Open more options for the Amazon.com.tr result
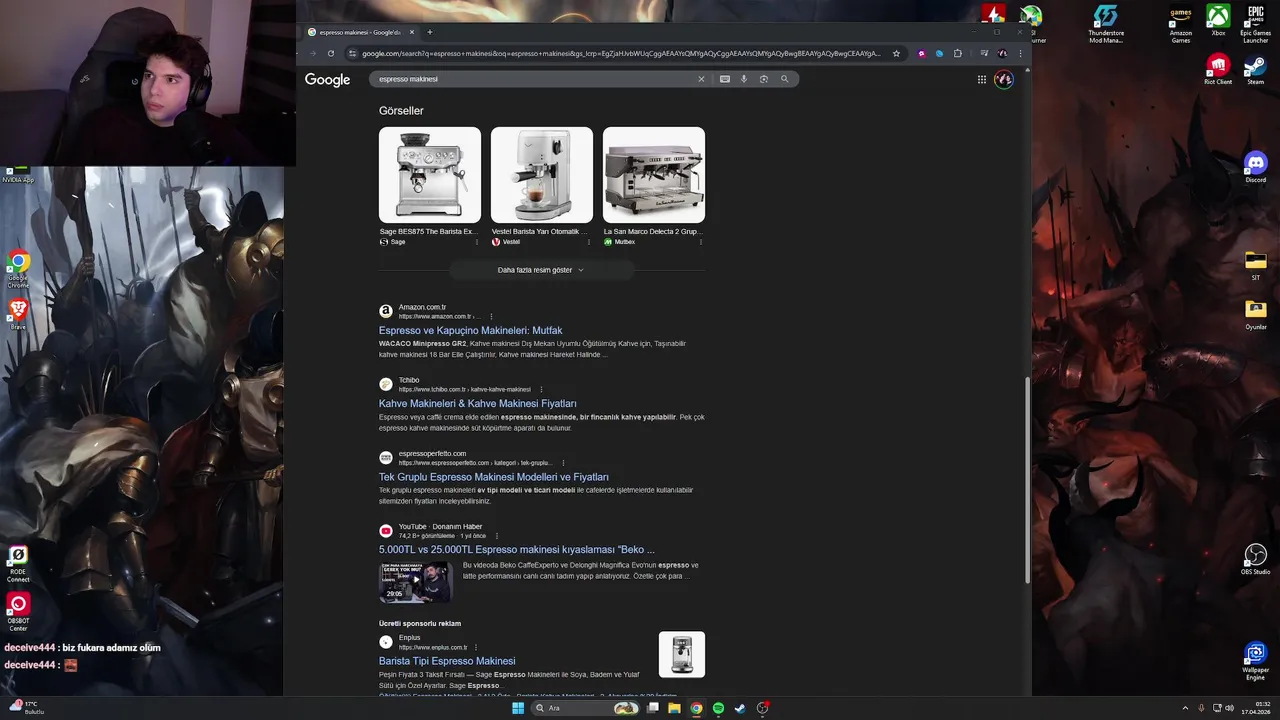Screen dimensions: 1280x720 click(491, 316)
